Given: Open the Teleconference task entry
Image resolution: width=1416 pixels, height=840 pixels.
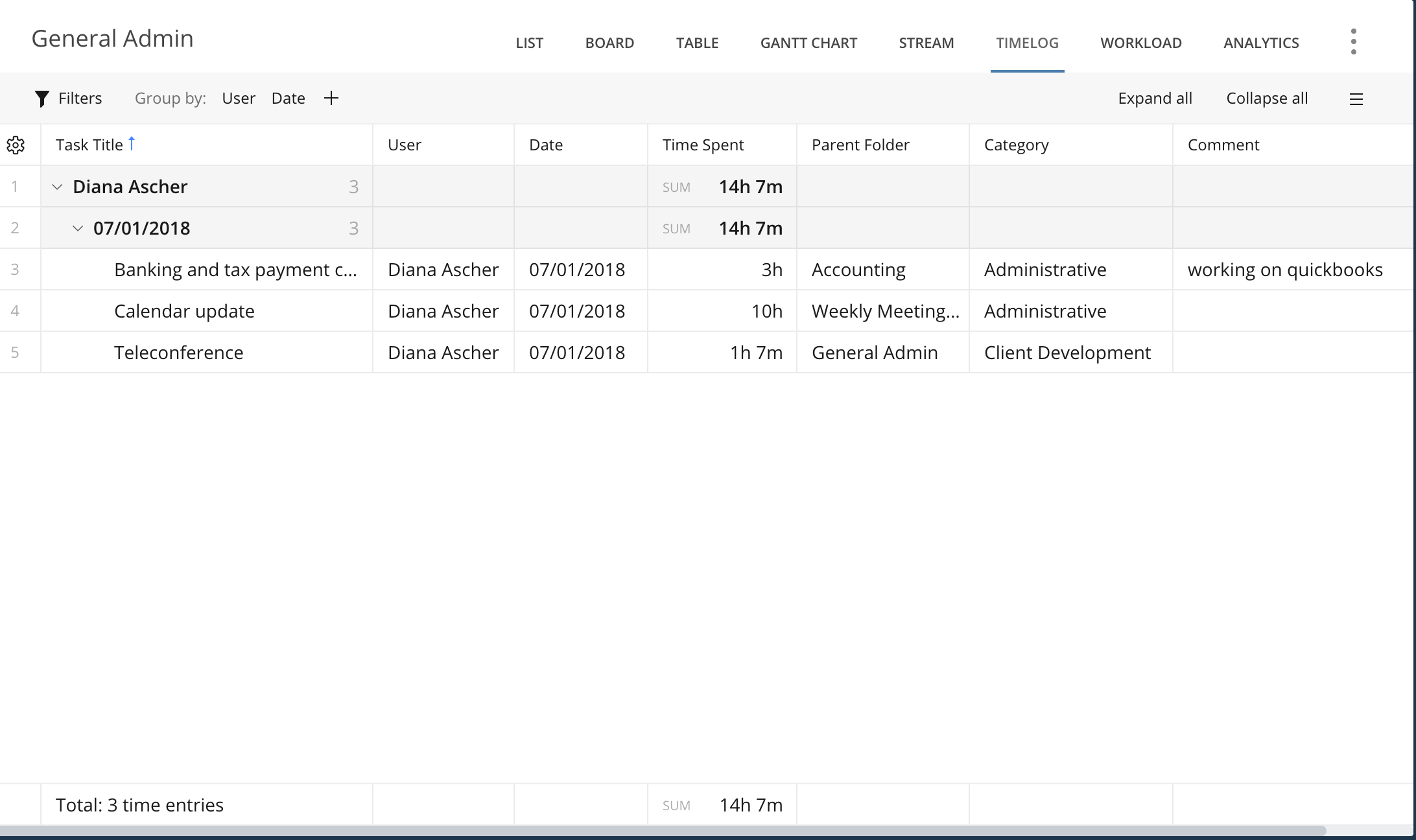Looking at the screenshot, I should [x=178, y=353].
